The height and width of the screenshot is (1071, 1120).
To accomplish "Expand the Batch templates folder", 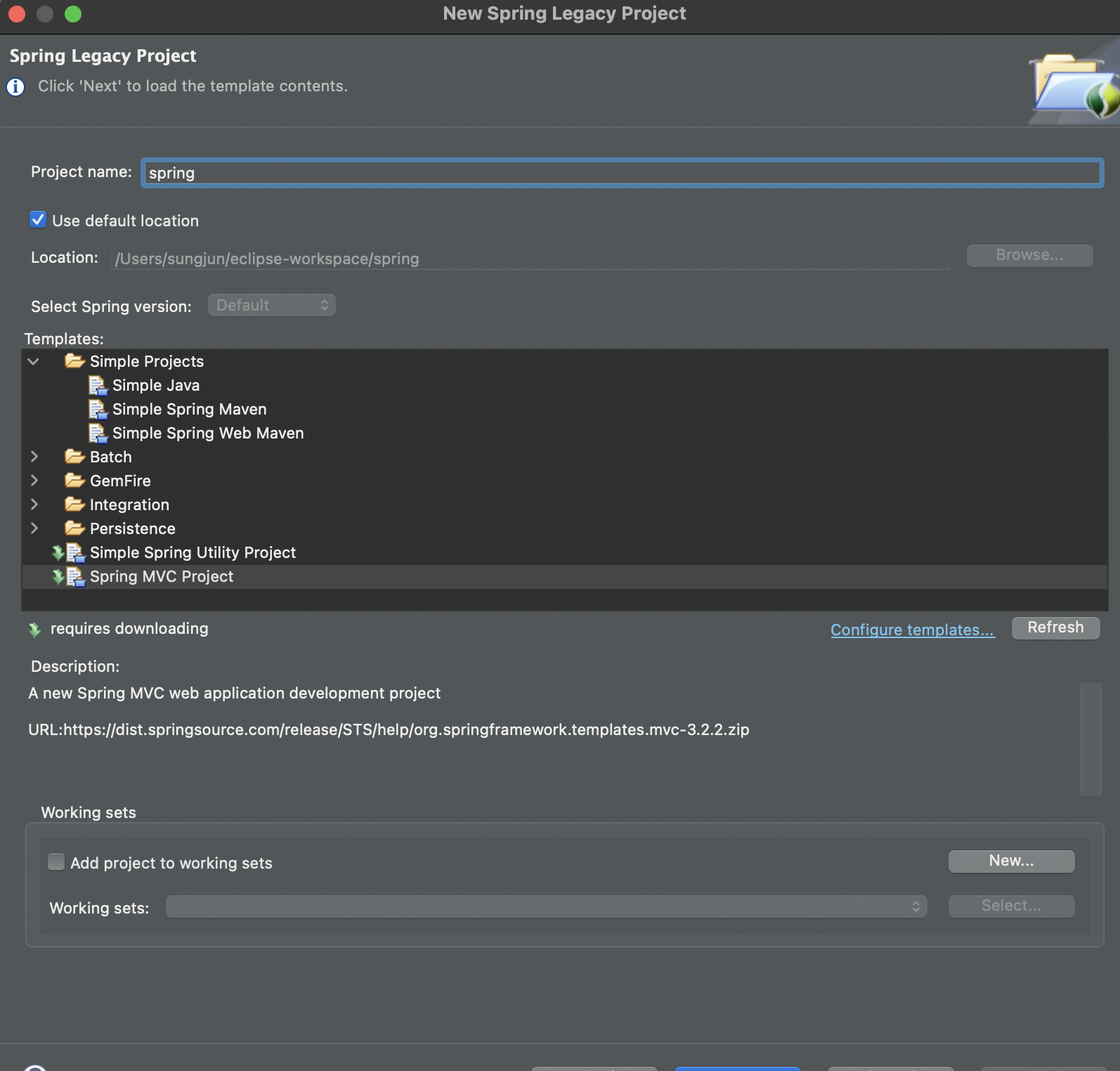I will [34, 457].
